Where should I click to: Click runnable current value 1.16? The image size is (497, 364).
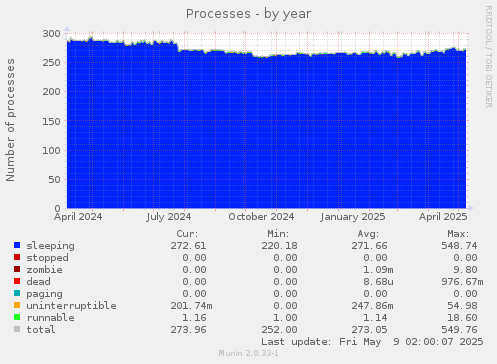194,318
